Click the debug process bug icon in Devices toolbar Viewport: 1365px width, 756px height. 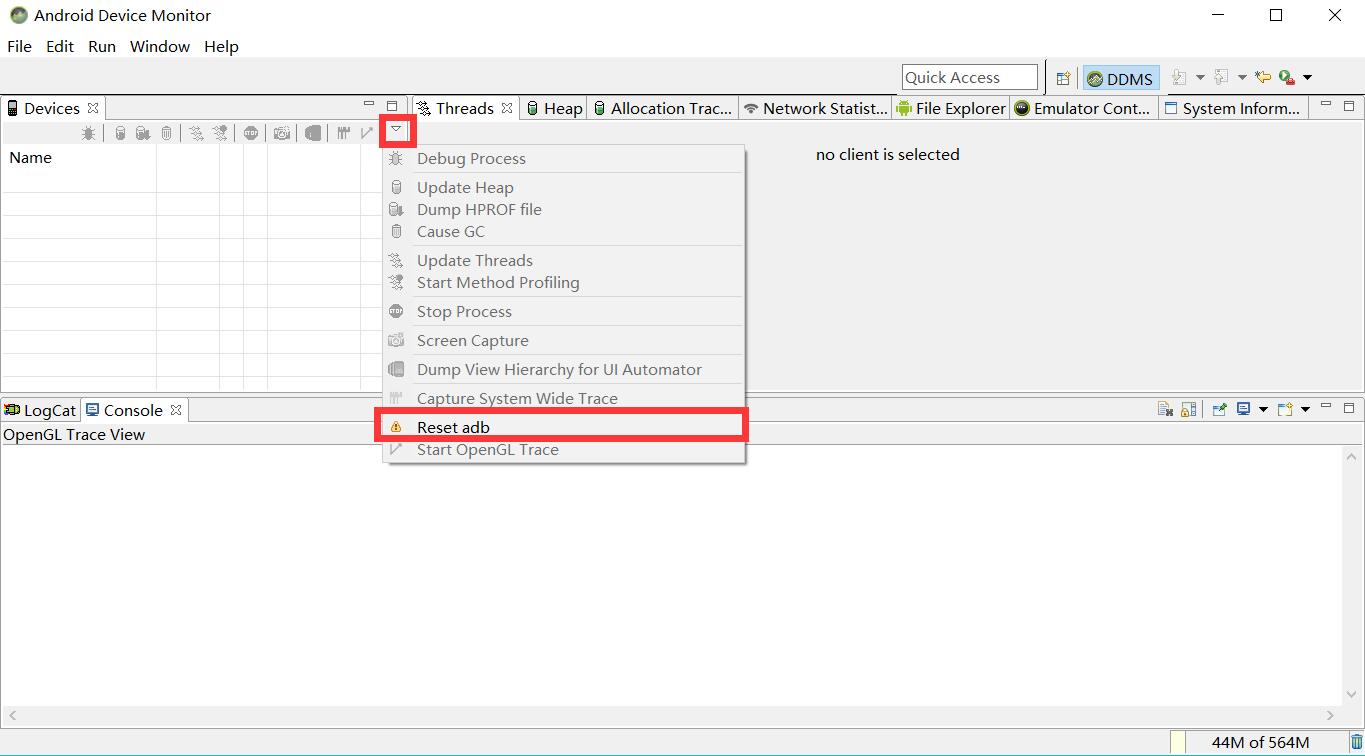(x=89, y=133)
